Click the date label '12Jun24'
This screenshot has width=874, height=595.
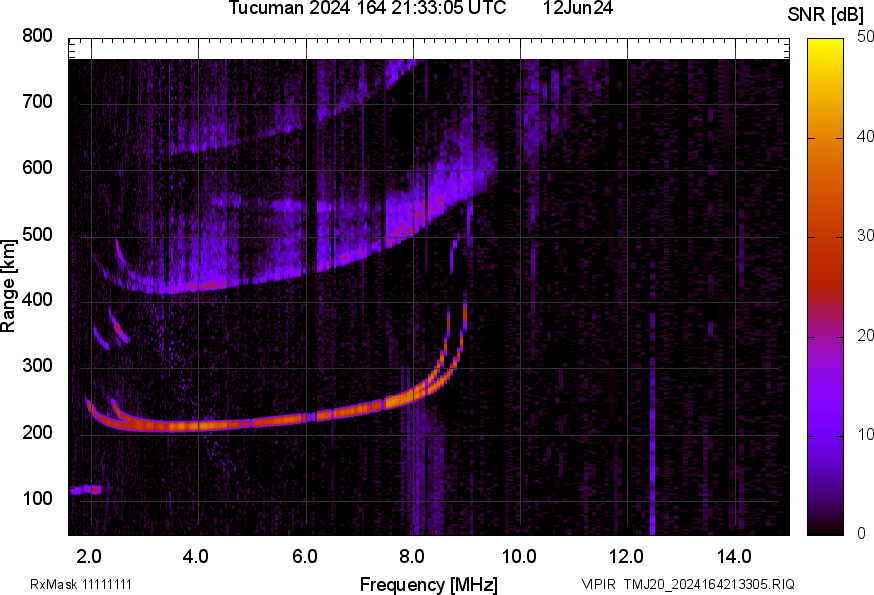click(x=578, y=8)
